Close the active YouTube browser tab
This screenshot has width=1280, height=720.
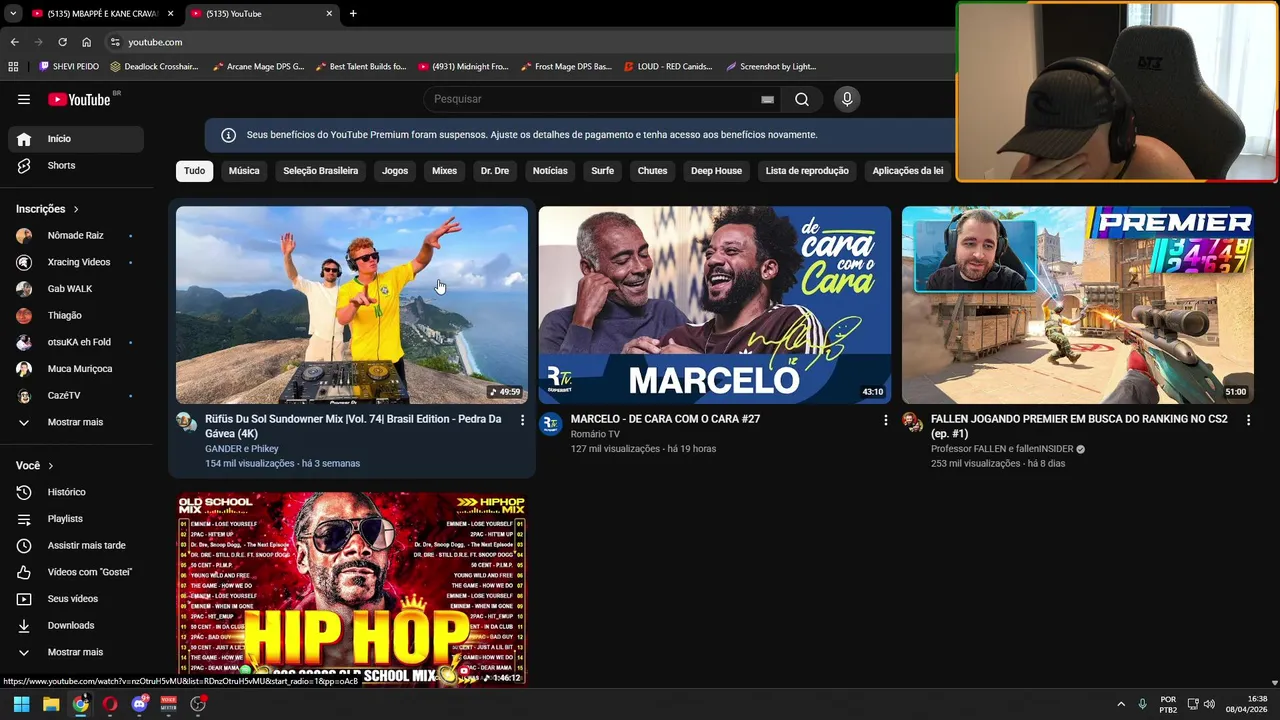pos(329,13)
